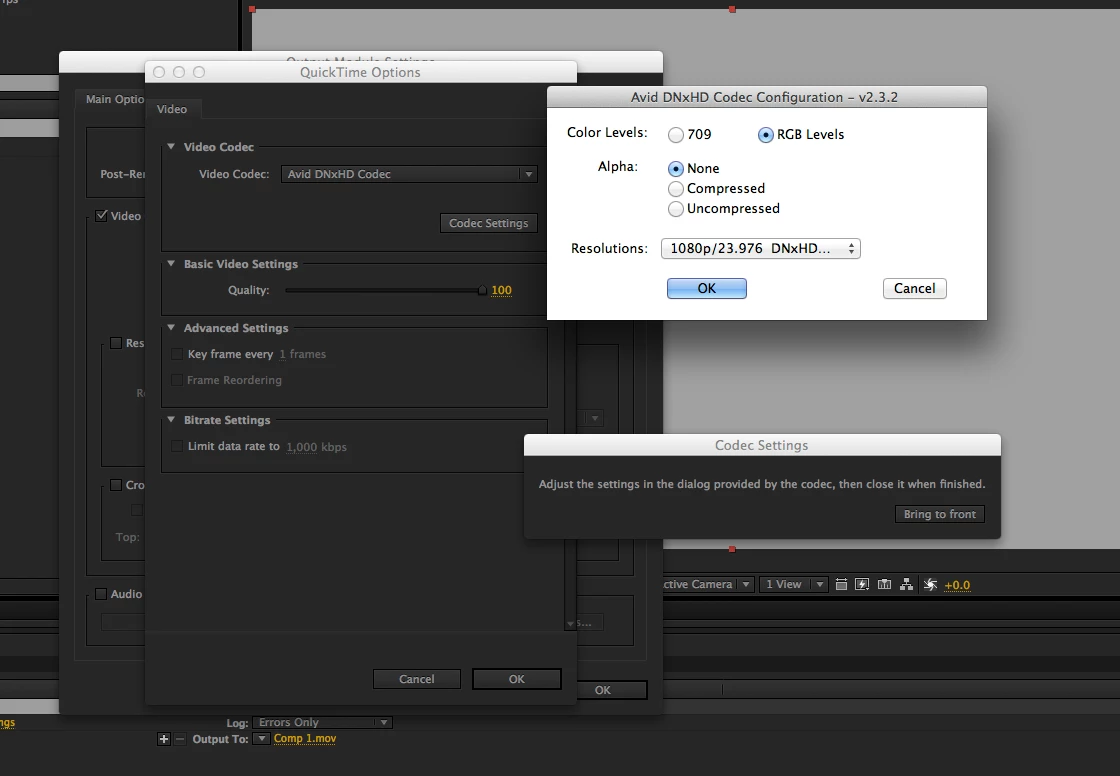Collapse Bitrate Settings section
This screenshot has width=1120, height=776.
coord(171,419)
